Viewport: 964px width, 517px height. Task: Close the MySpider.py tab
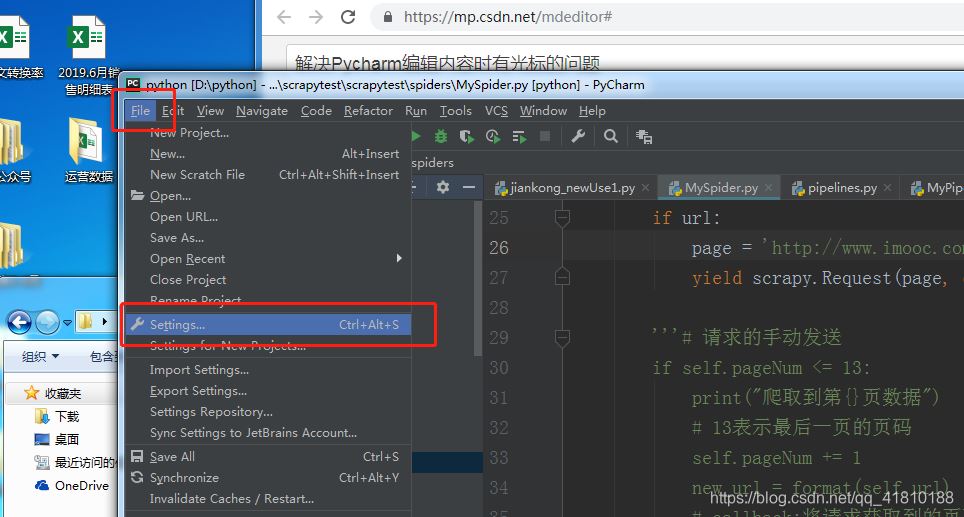pyautogui.click(x=768, y=187)
